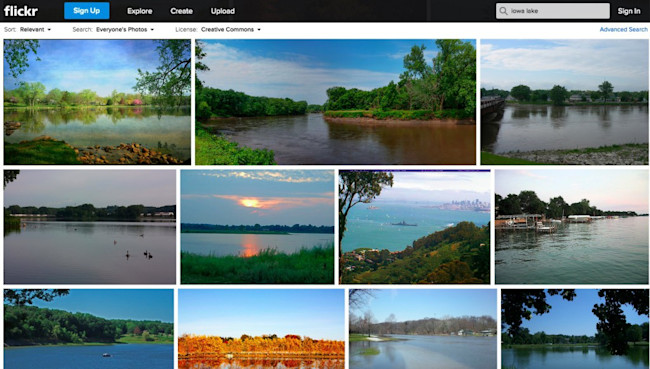Open the lake photo framed by dark leaves
Viewport: 650px width, 369px height.
[x=575, y=329]
